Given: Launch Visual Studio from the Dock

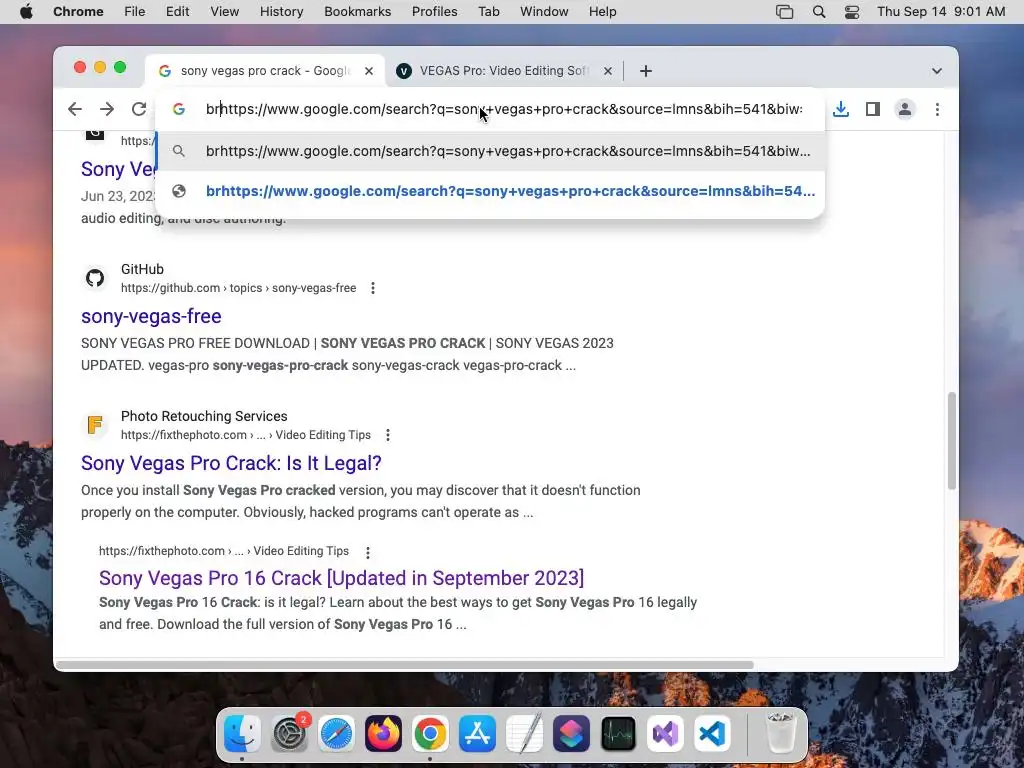Looking at the screenshot, I should 665,733.
